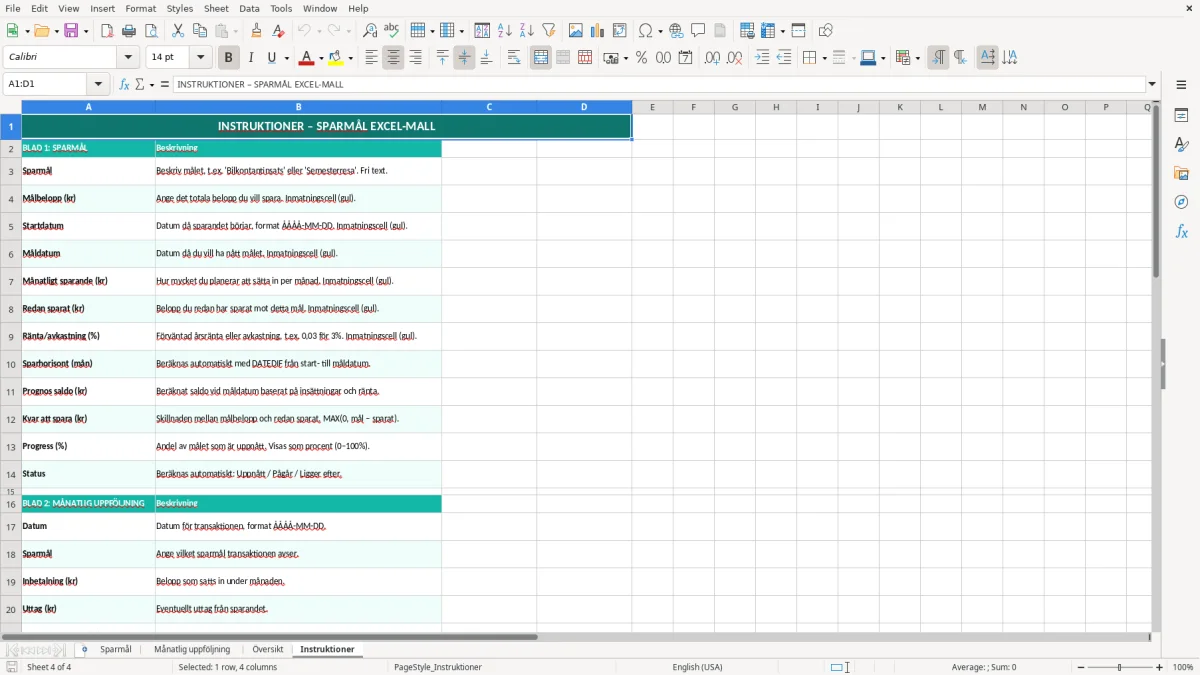Click the Font Color red swatch

pos(307,58)
